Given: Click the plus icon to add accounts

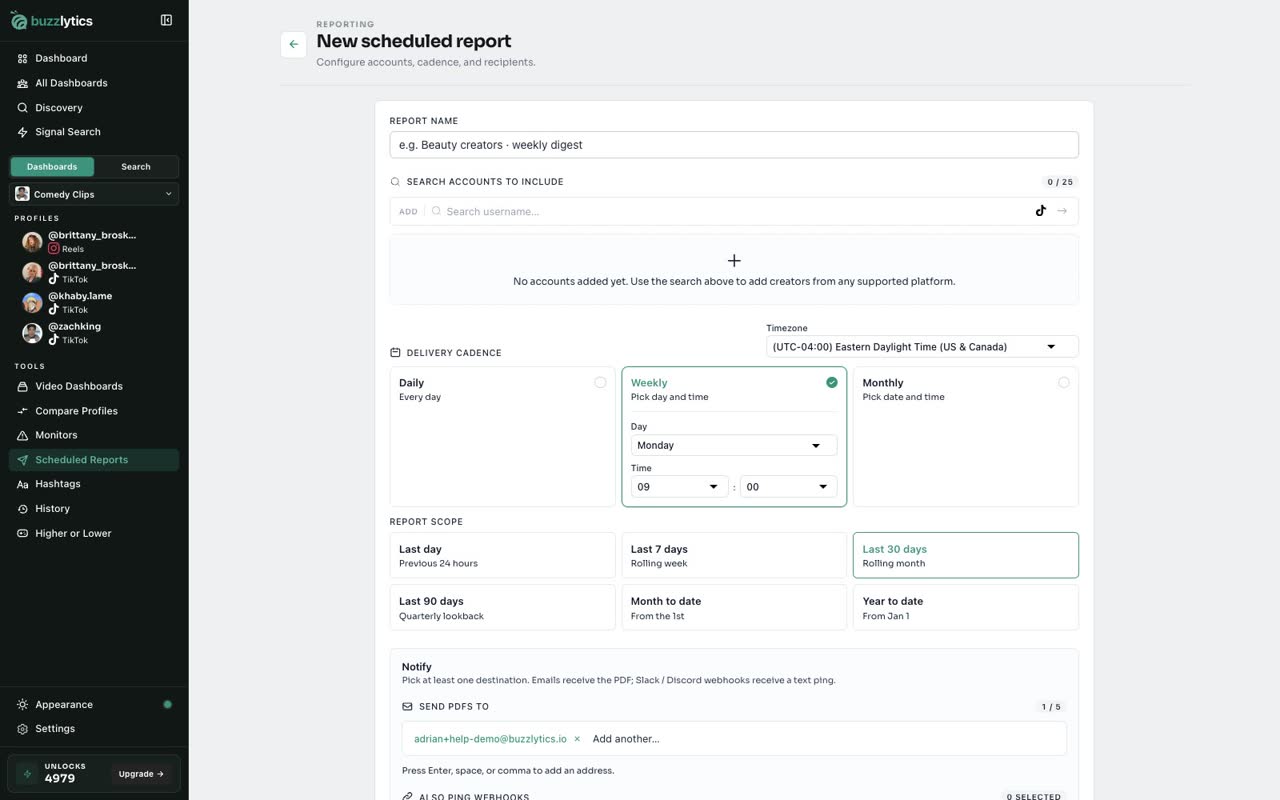Looking at the screenshot, I should [x=734, y=260].
